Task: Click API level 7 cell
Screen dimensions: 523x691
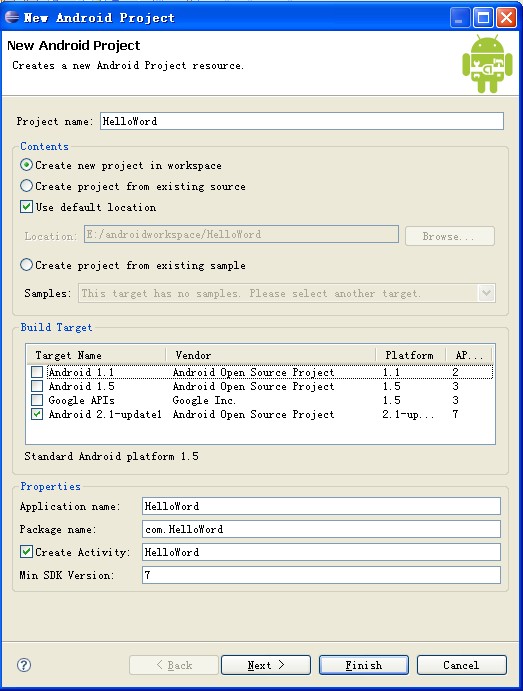Action: [456, 414]
